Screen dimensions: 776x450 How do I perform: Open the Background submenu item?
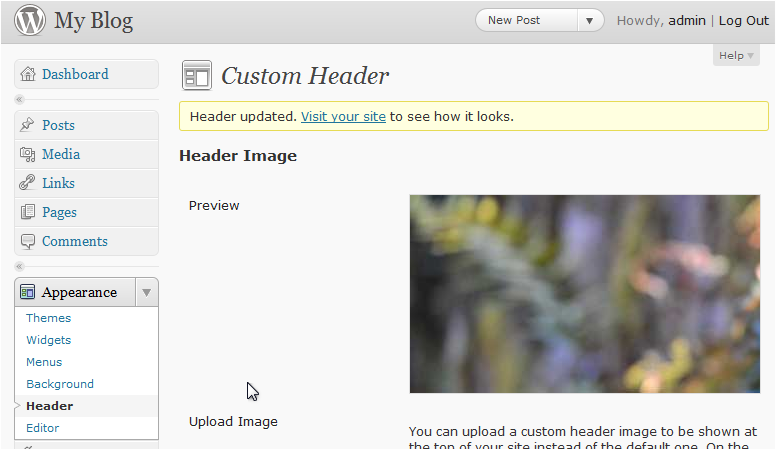[x=60, y=384]
